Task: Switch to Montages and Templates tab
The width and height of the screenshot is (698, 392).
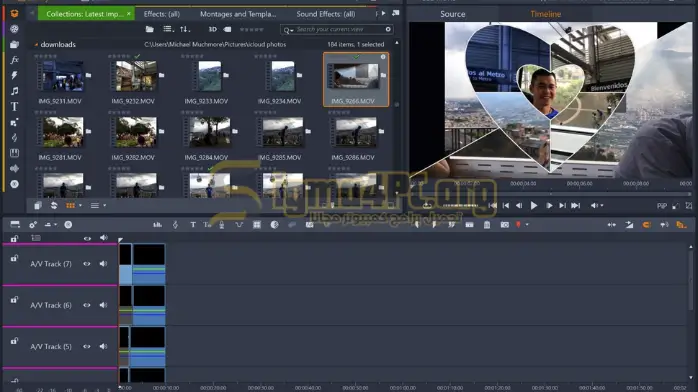Action: click(238, 14)
